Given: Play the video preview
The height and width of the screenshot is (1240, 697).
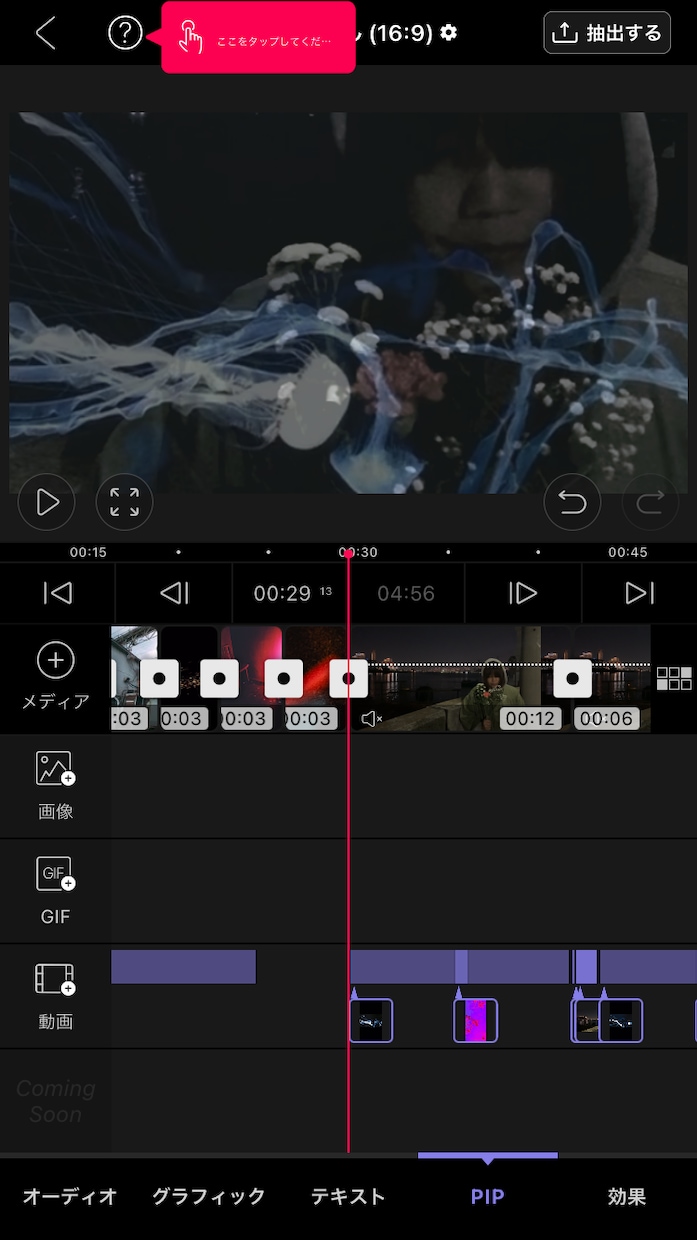Looking at the screenshot, I should 46,502.
